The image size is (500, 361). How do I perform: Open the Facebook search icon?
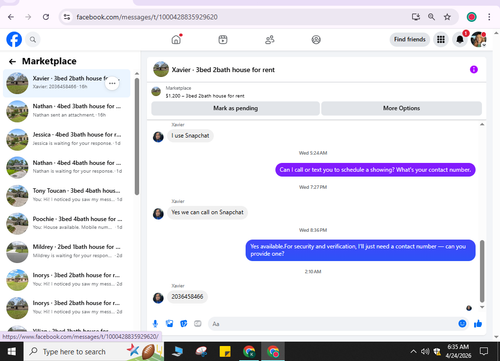33,40
